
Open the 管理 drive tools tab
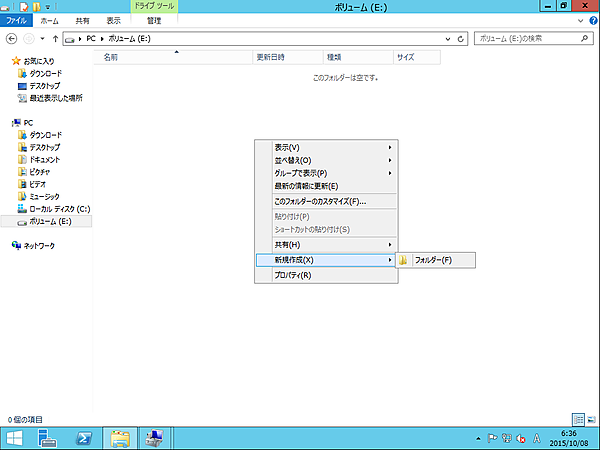point(154,21)
